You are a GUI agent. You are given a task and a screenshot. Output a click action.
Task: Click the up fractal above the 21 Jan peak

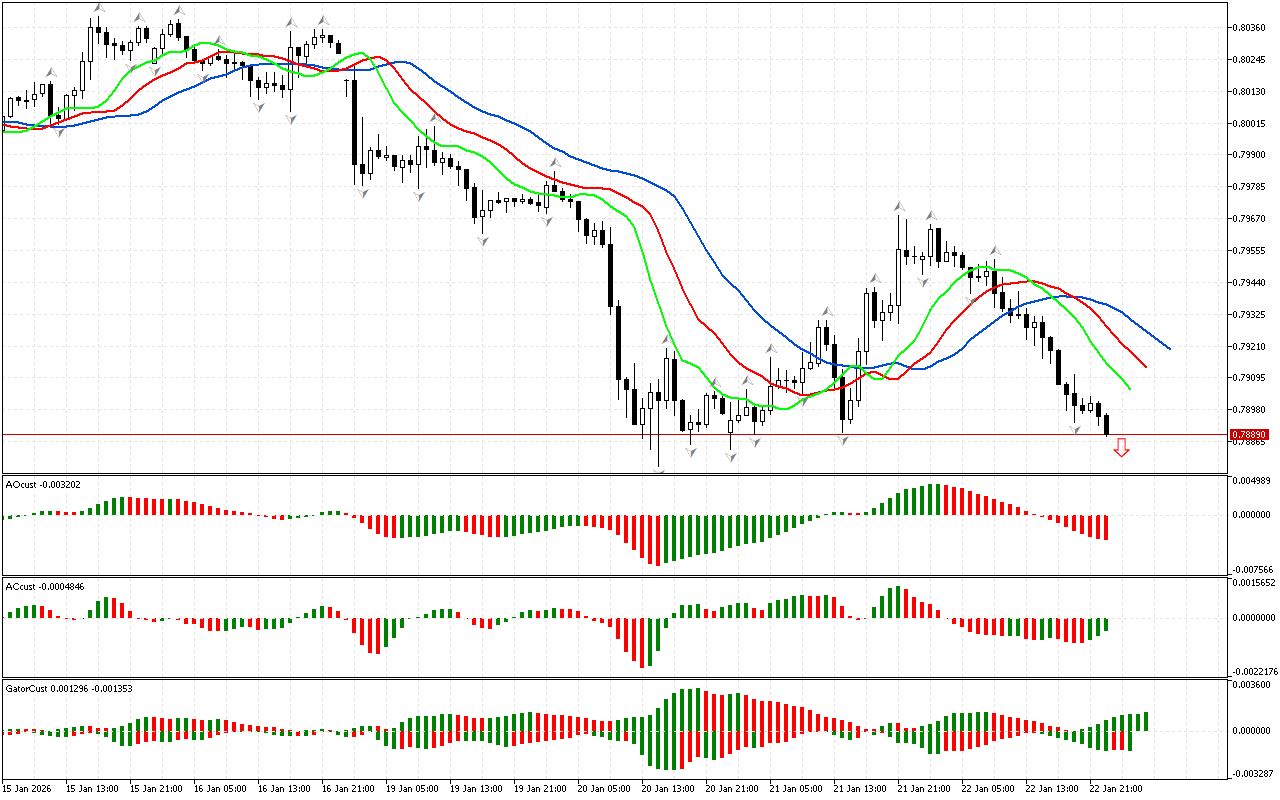click(900, 205)
